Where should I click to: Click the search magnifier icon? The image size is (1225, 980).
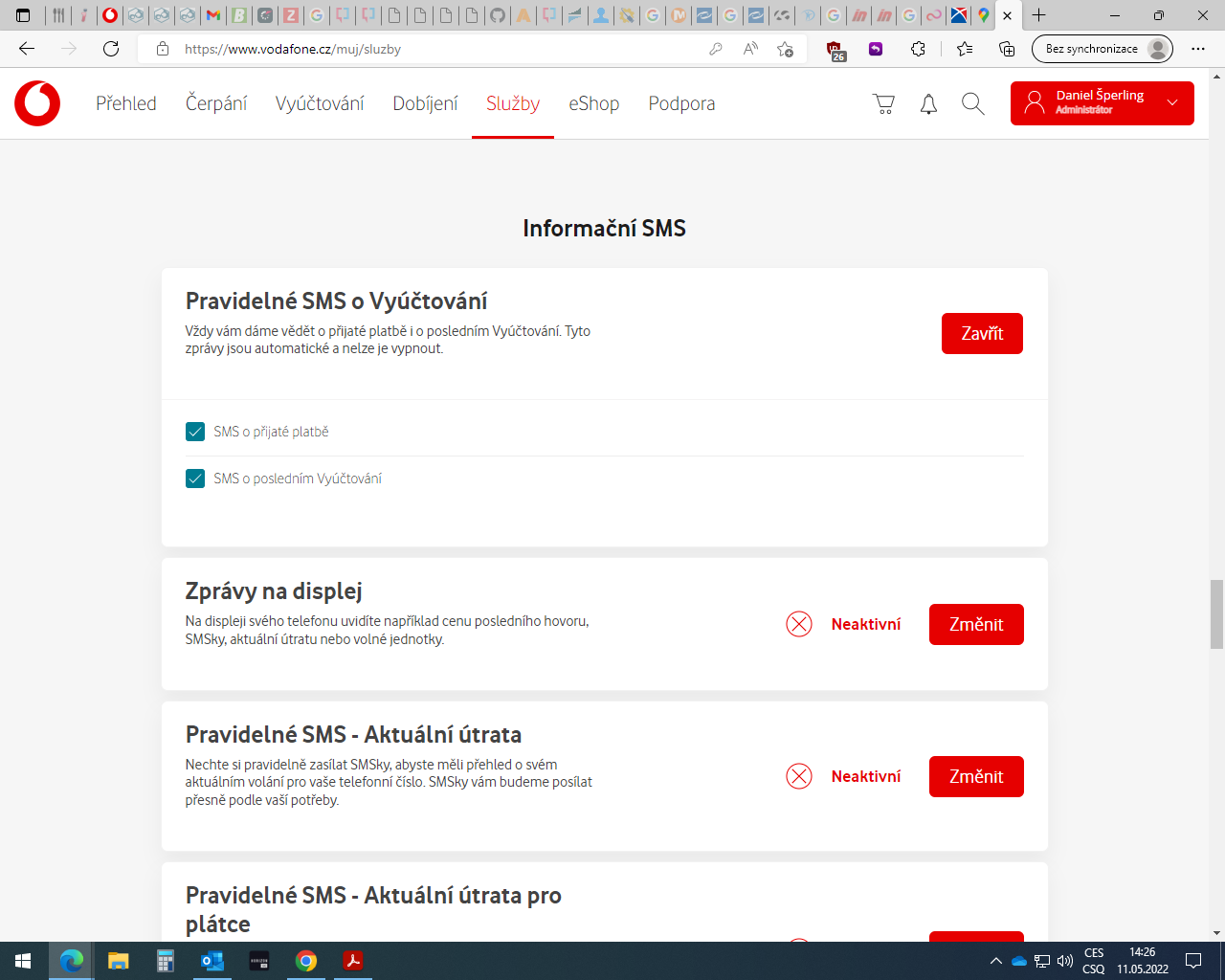972,104
